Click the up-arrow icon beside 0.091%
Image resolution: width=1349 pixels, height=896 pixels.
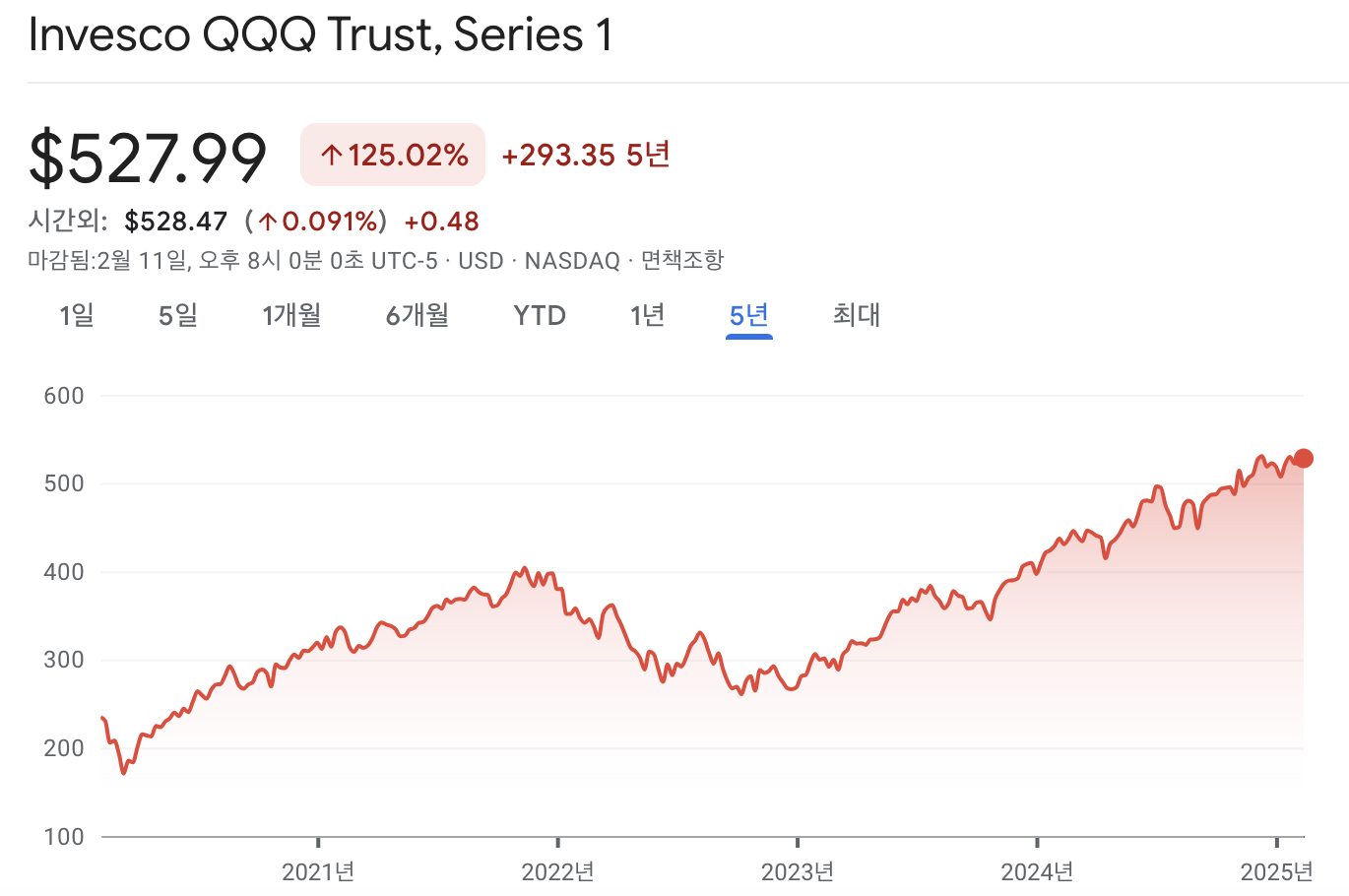point(270,222)
